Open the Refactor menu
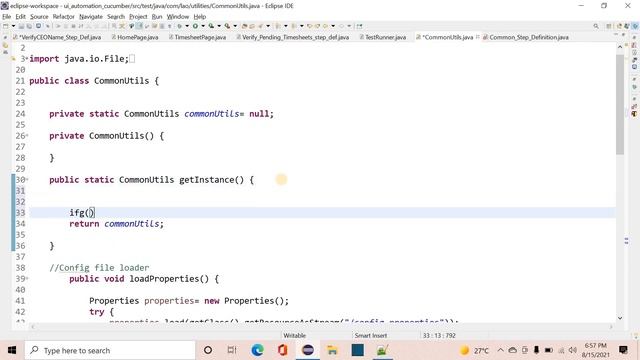Image resolution: width=640 pixels, height=360 pixels. pyautogui.click(x=64, y=17)
